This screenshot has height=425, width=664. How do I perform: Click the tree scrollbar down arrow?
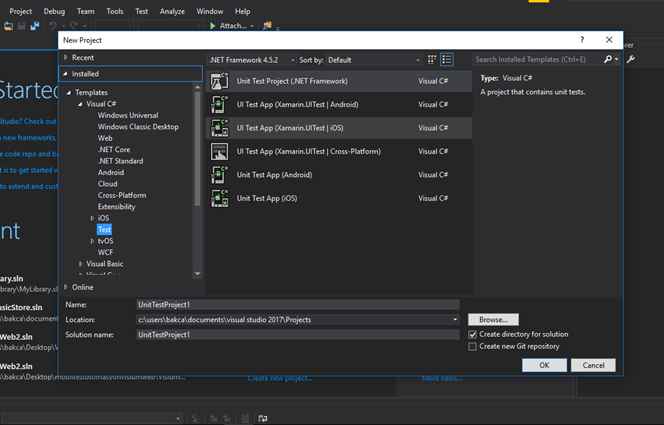click(197, 274)
